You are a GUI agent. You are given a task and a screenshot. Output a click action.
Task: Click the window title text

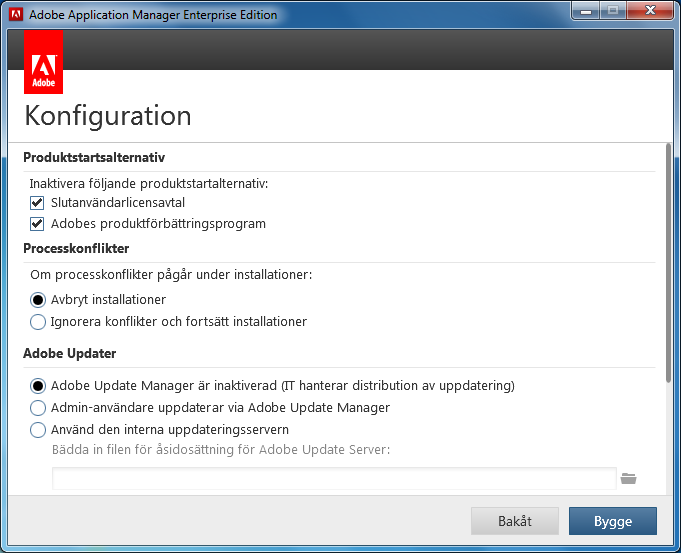(x=153, y=15)
